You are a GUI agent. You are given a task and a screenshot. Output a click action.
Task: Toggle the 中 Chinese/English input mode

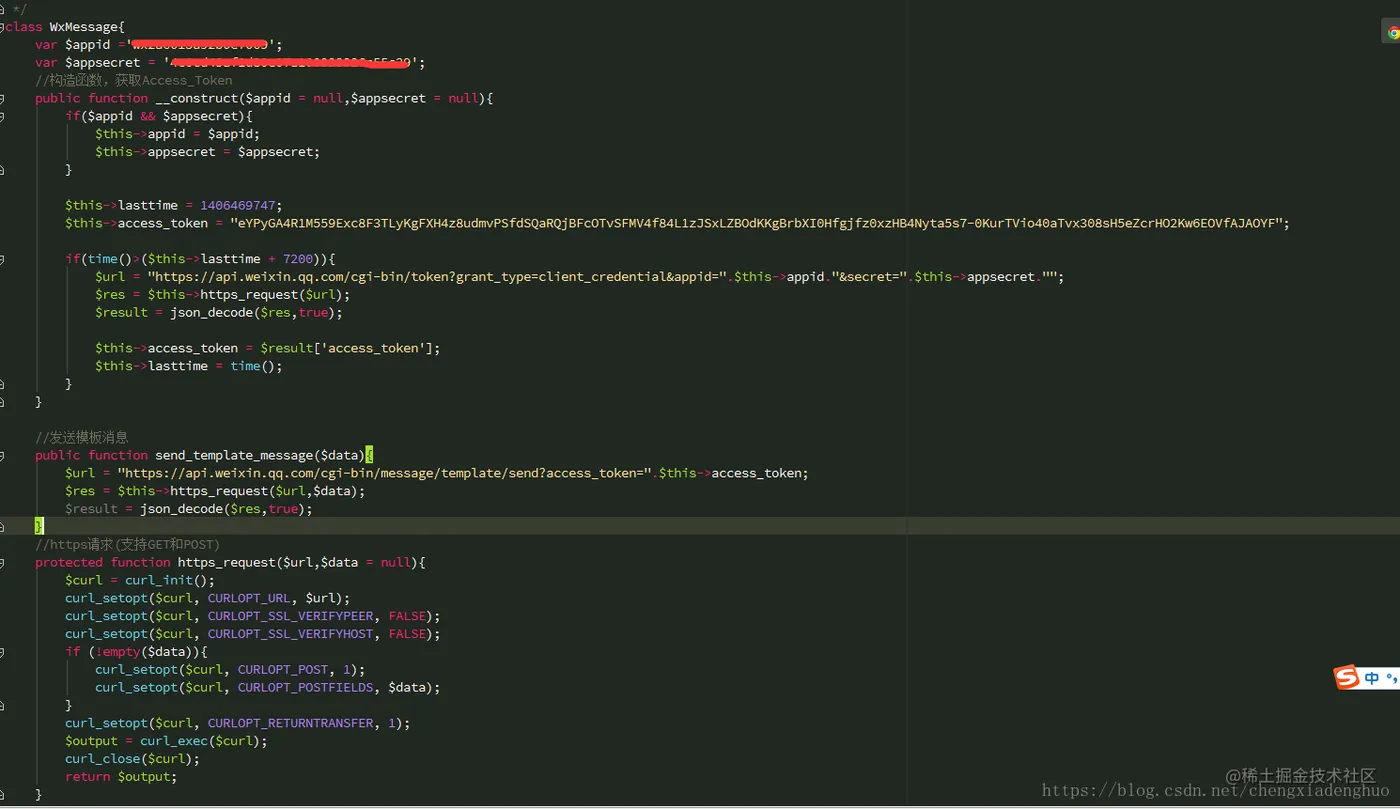[x=1371, y=678]
